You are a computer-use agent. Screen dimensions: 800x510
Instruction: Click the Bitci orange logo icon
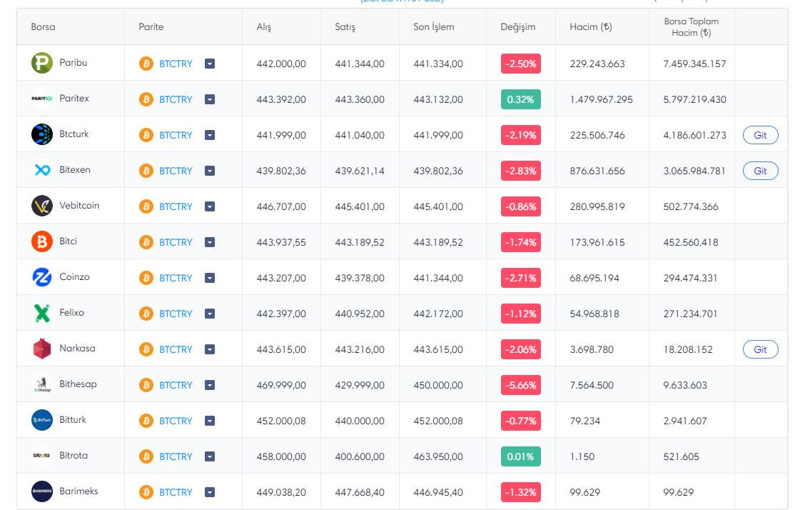(42, 241)
